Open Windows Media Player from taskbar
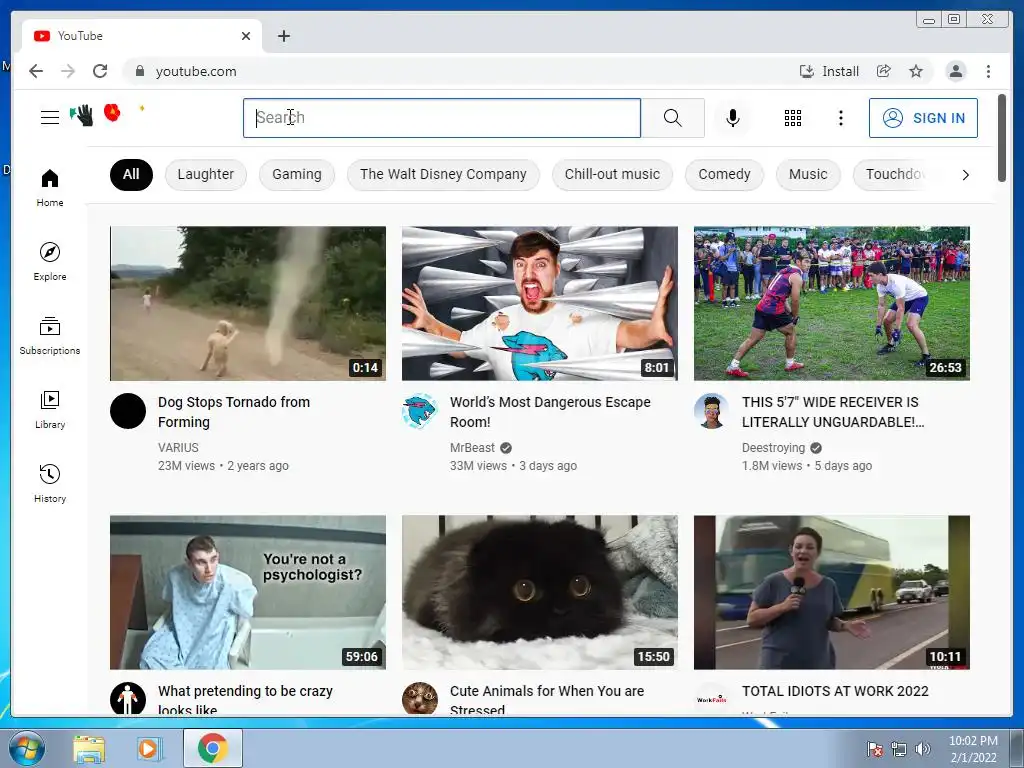1024x768 pixels. pos(149,748)
